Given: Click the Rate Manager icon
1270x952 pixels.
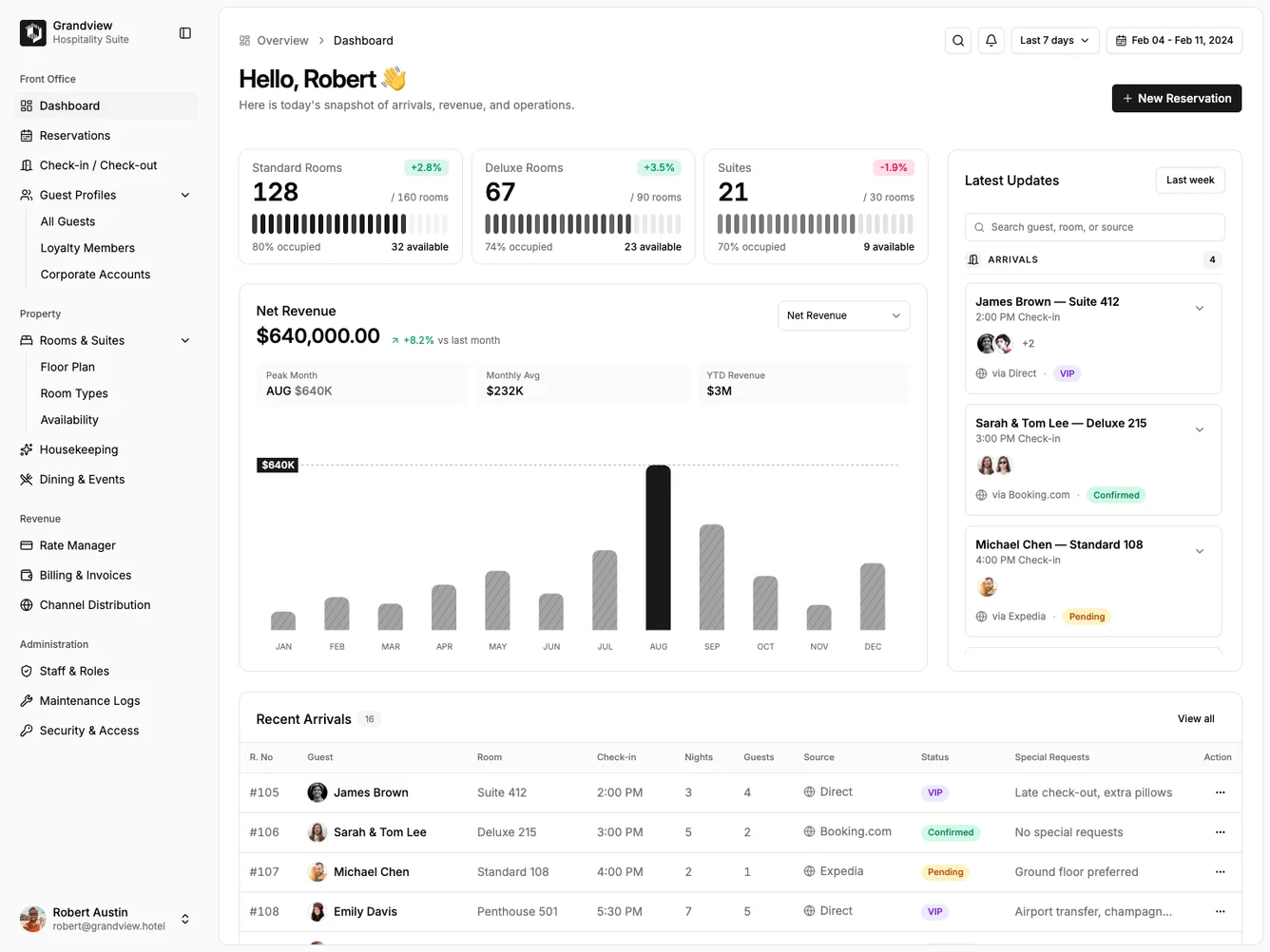Looking at the screenshot, I should 25,545.
